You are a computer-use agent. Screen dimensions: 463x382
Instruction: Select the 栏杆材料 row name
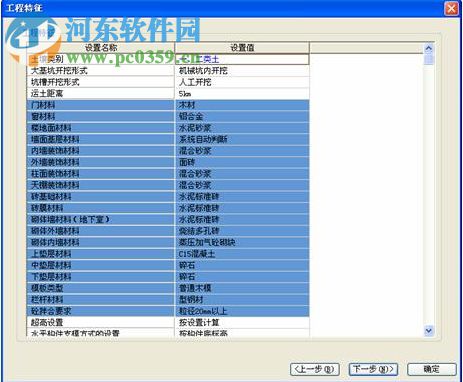[101, 300]
